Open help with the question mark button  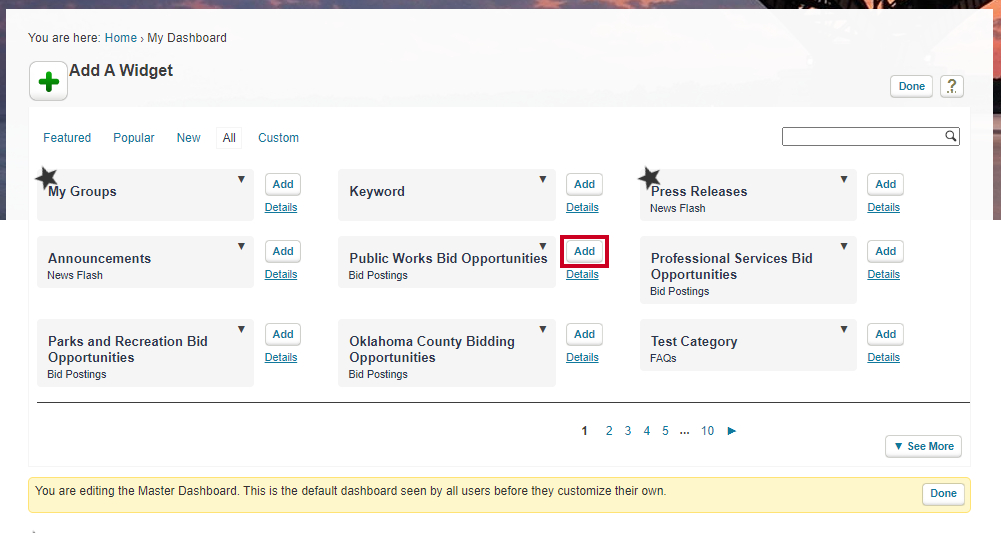click(x=951, y=86)
